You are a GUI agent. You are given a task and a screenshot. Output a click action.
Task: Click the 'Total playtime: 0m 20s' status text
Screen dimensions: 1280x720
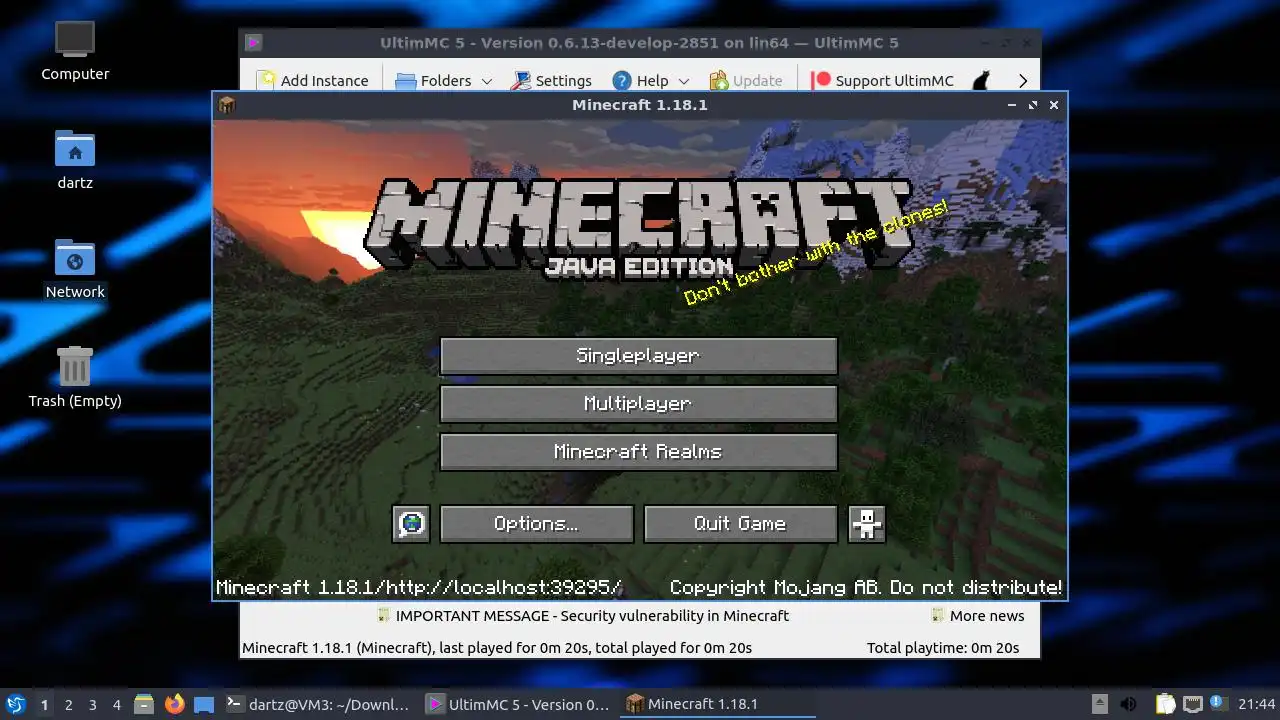pyautogui.click(x=943, y=648)
